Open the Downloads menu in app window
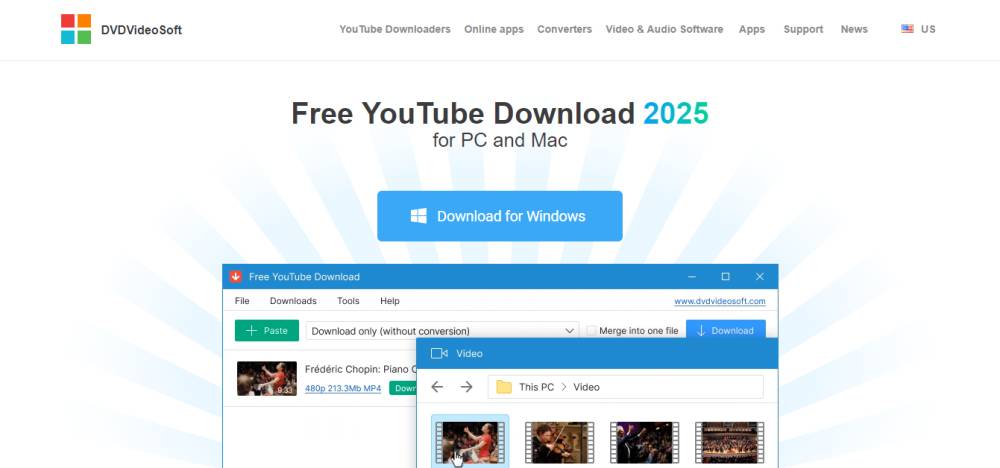The image size is (1000, 468). tap(293, 301)
